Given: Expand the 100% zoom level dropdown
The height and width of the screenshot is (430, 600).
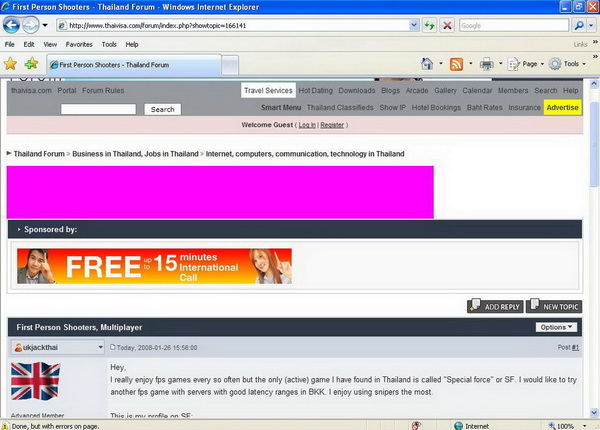Looking at the screenshot, I should point(584,426).
